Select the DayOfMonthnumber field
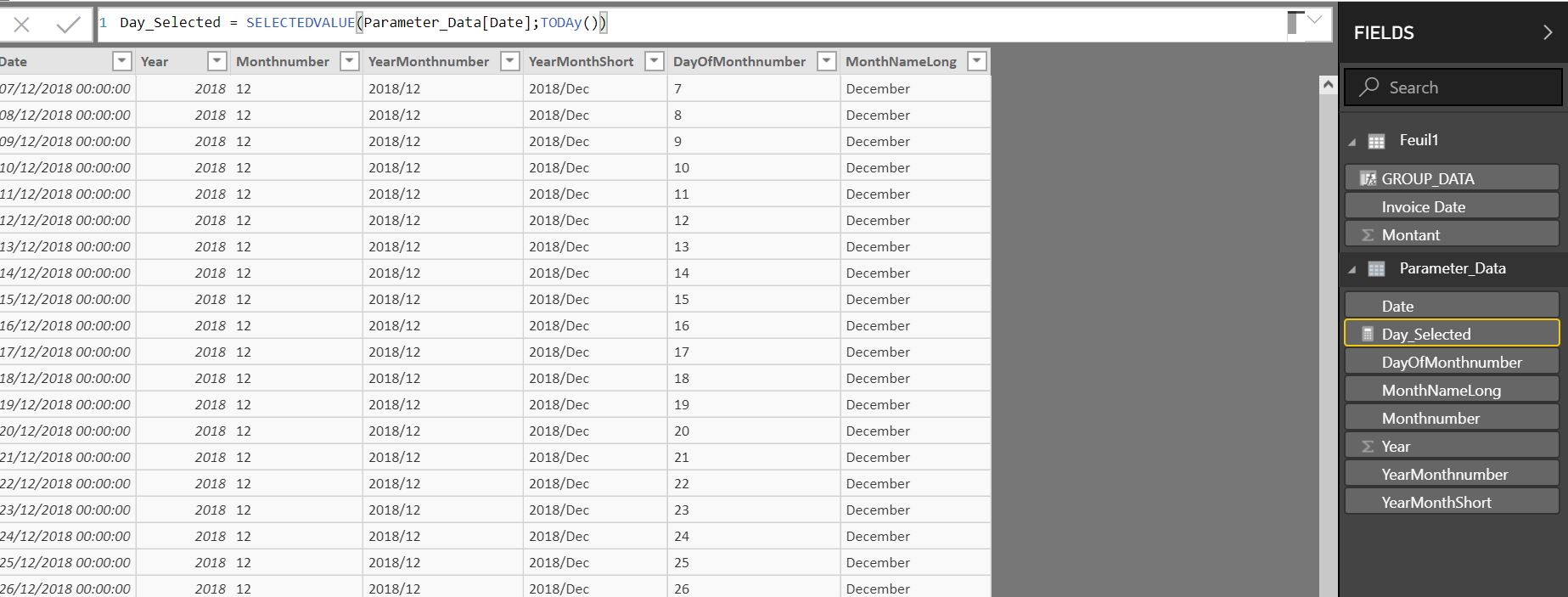1568x597 pixels. [1452, 362]
